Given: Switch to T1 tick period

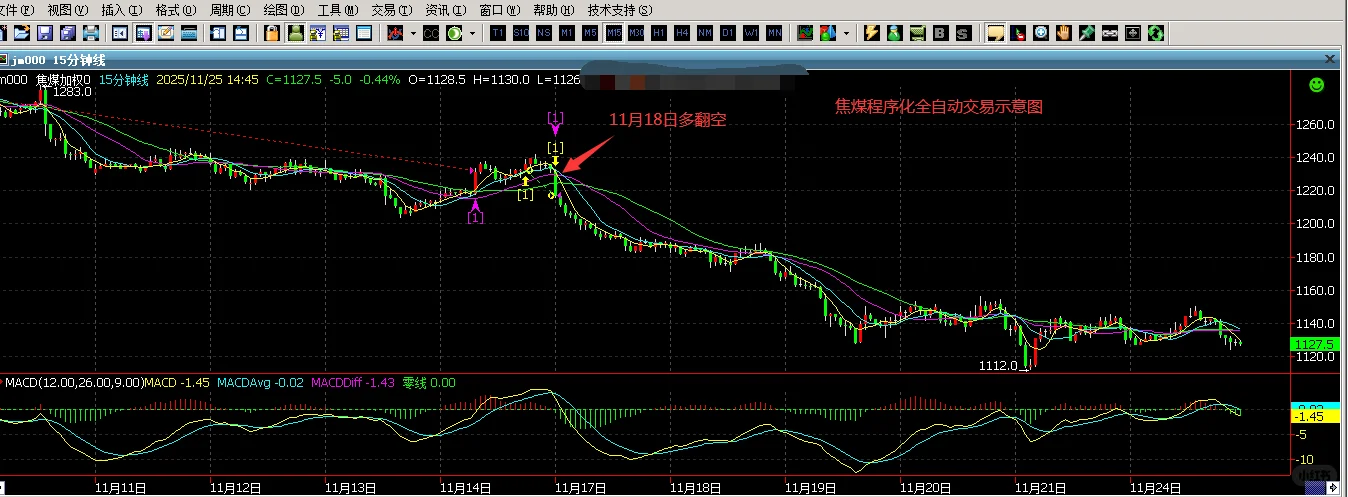Looking at the screenshot, I should click(x=497, y=33).
